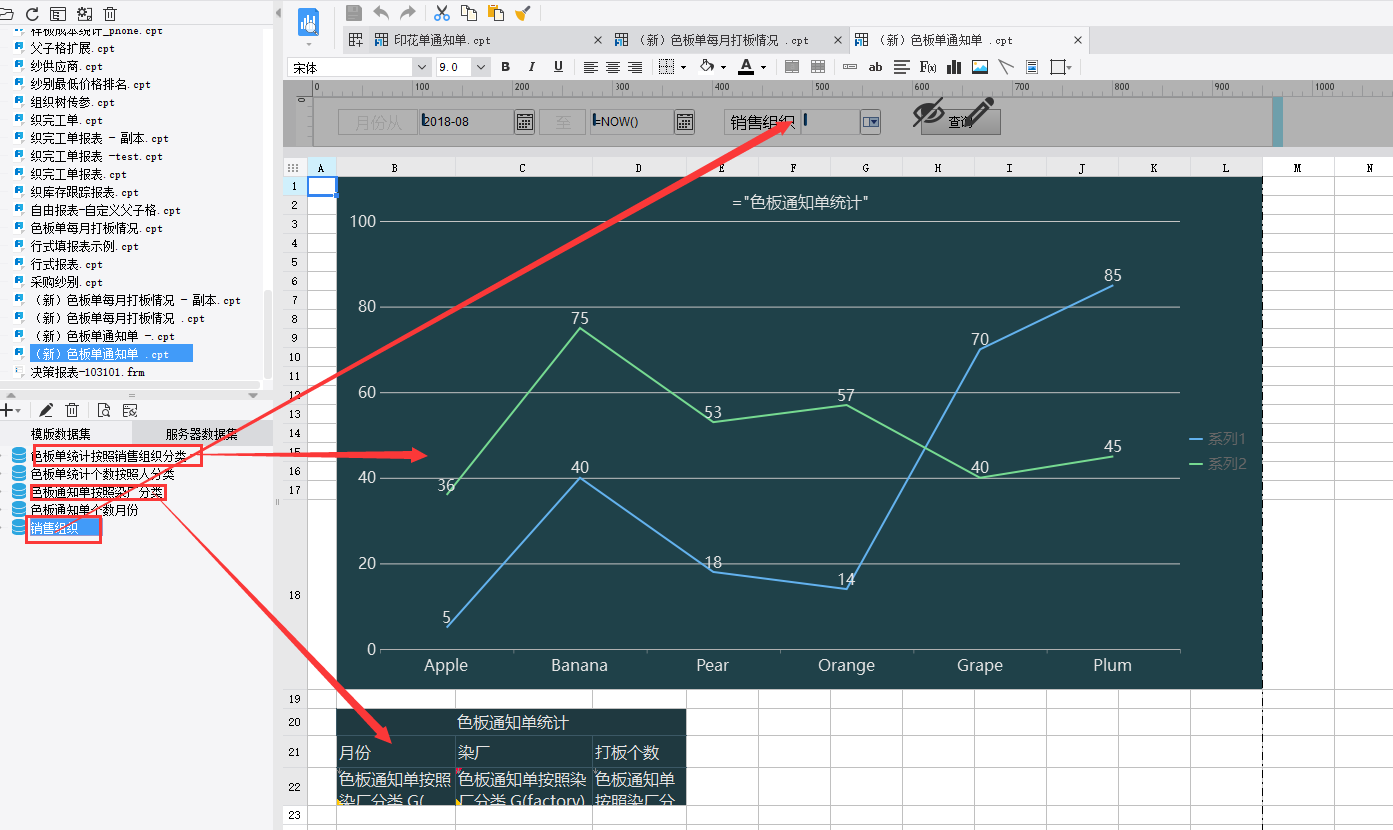Toggle italic formatting
This screenshot has width=1393, height=830.
pyautogui.click(x=531, y=67)
